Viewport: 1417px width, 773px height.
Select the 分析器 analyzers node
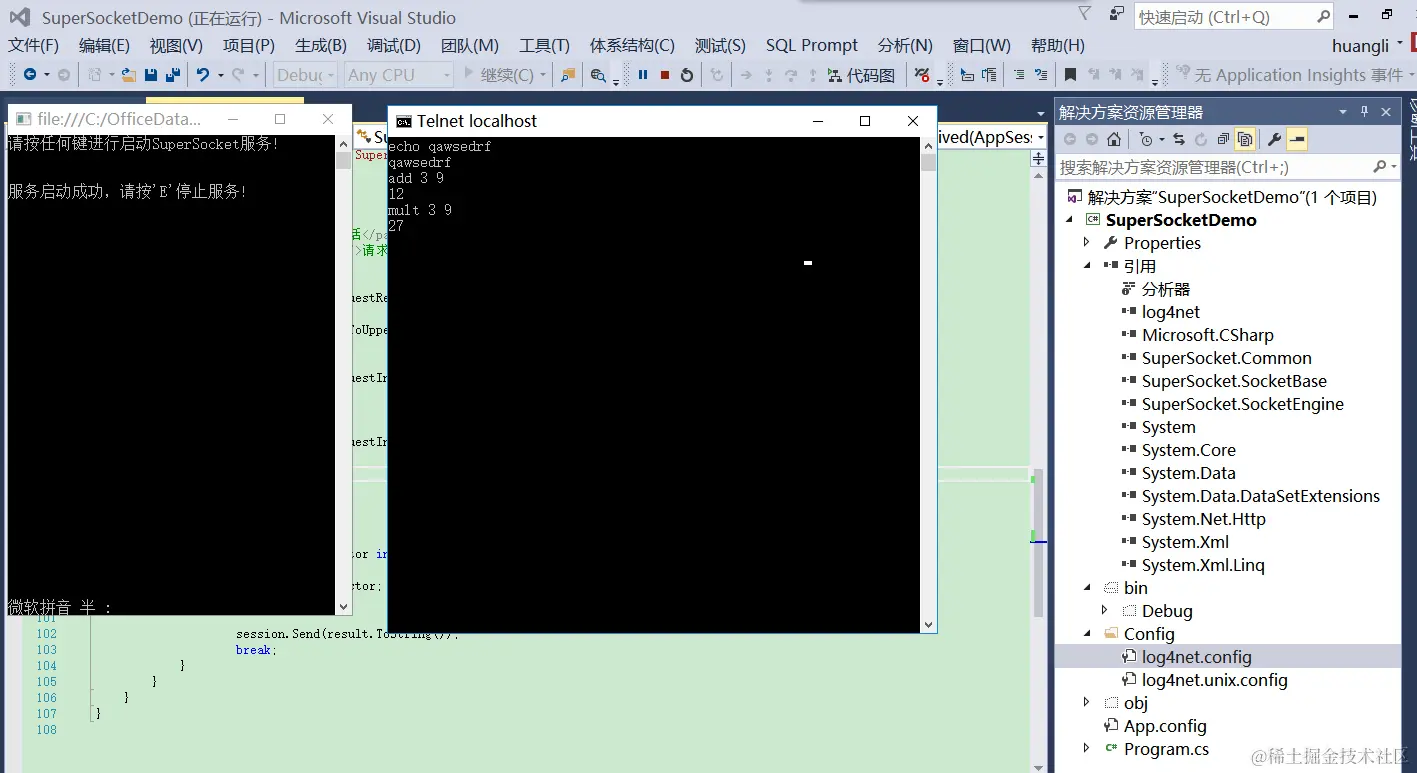(x=1166, y=289)
